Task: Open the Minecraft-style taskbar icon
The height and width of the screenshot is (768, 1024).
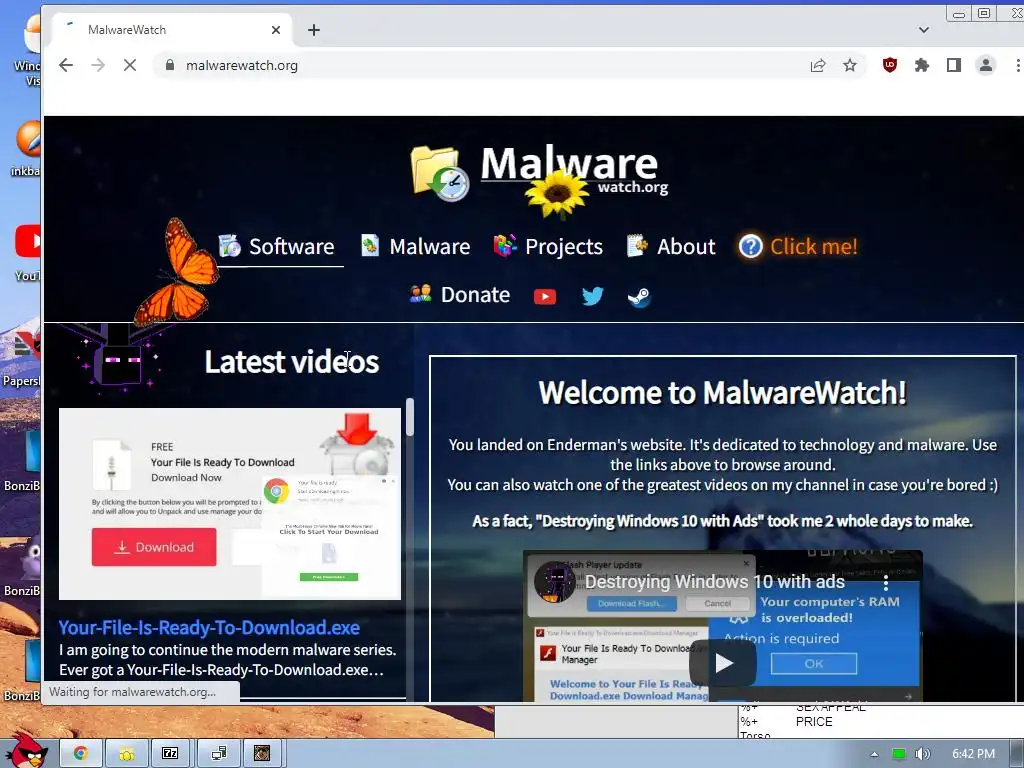Action: [262, 754]
